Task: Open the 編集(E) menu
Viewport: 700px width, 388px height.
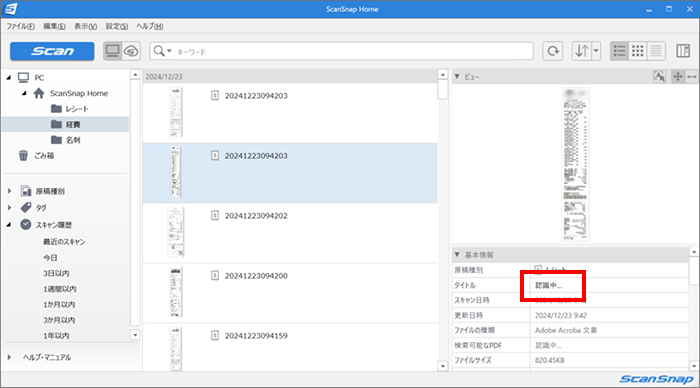Action: [54, 26]
